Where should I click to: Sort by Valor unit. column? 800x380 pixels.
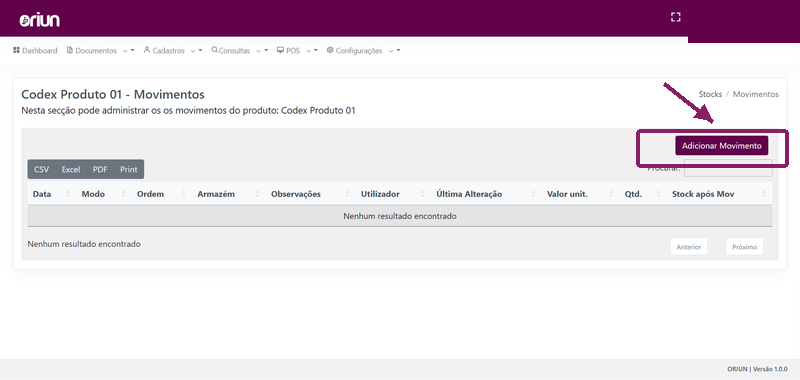click(x=580, y=194)
